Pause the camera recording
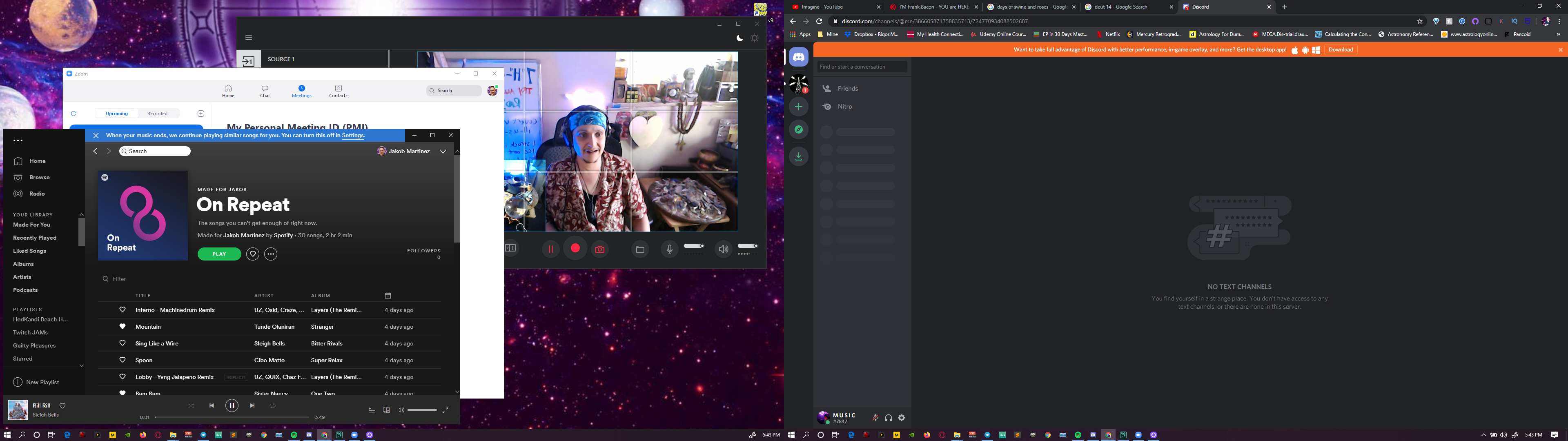This screenshot has width=1568, height=441. (550, 249)
